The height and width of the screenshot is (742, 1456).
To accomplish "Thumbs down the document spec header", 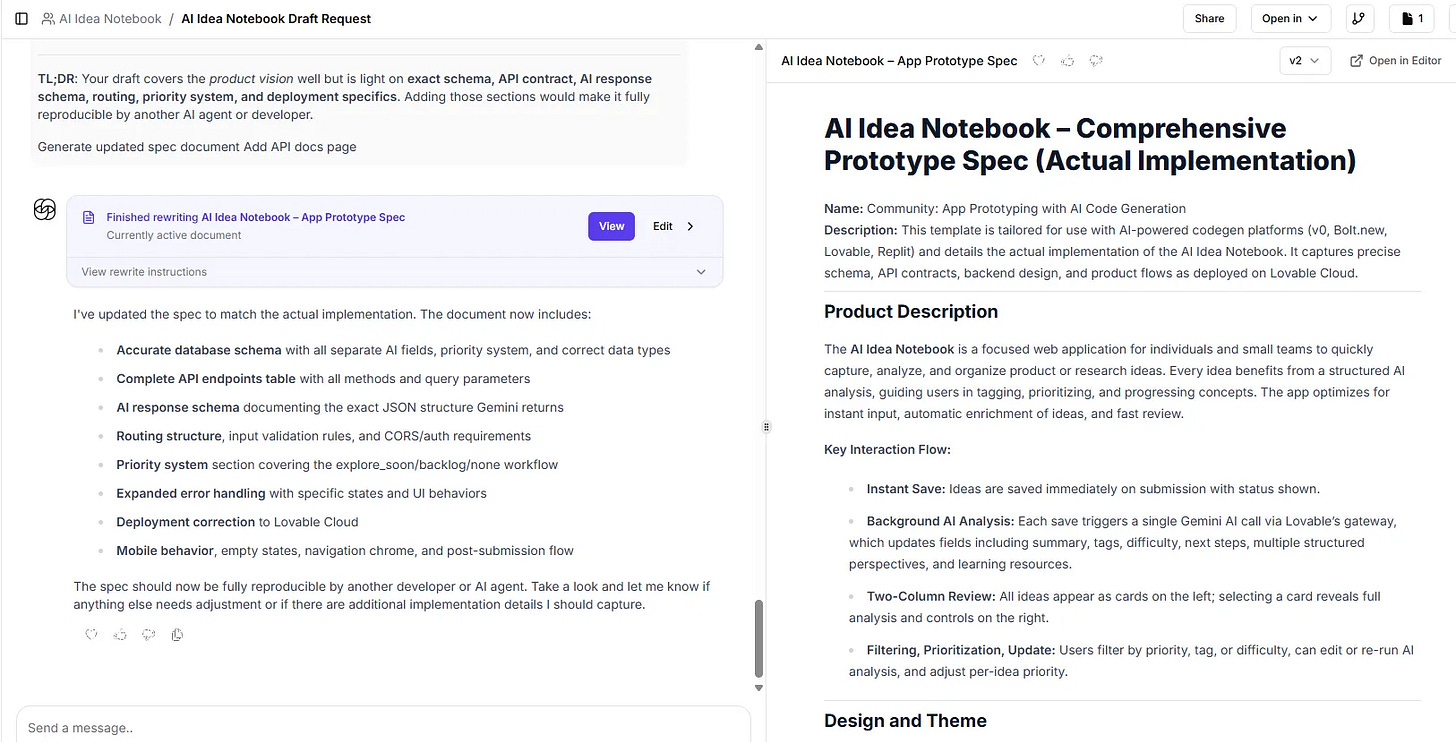I will [1096, 61].
